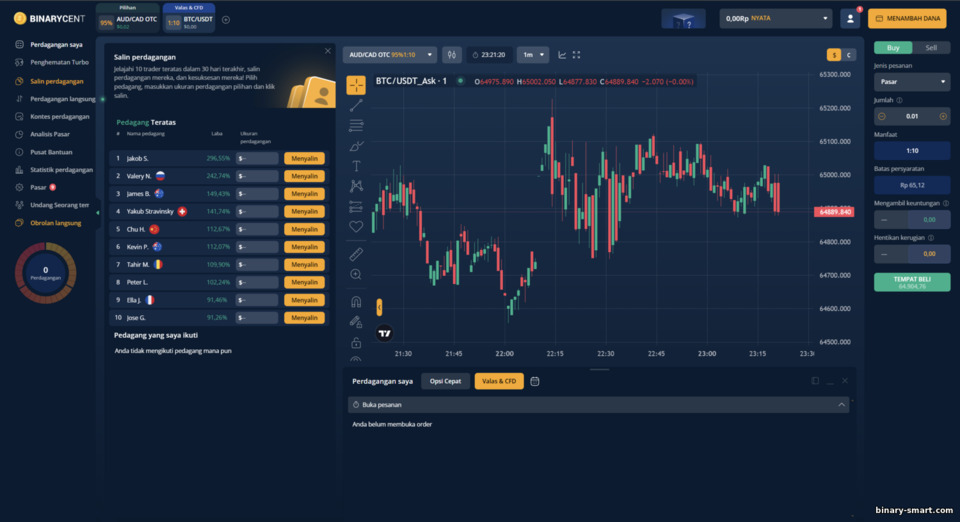Open the 1m timeframe dropdown
This screenshot has height=522, width=960.
(533, 55)
